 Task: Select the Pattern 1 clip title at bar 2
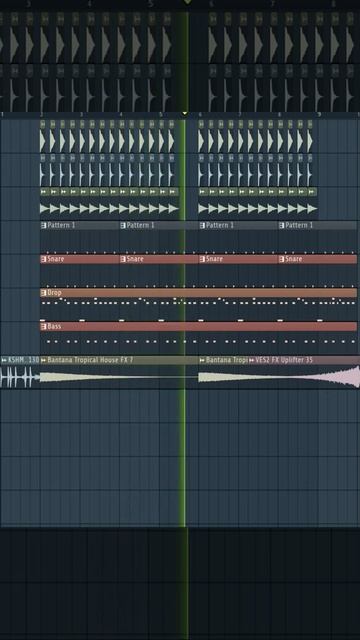coord(61,225)
